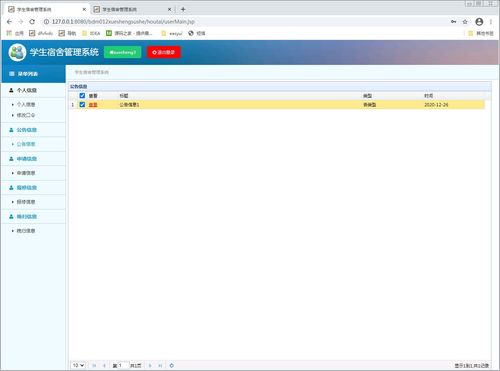
Task: Click the red logout button
Action: 164,52
